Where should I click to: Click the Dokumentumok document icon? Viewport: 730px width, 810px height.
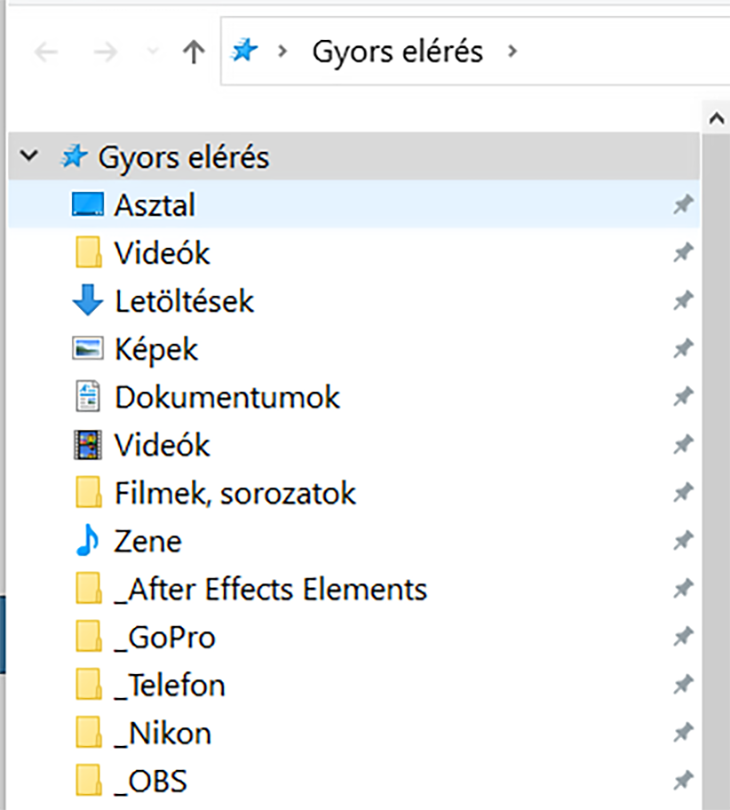[x=88, y=397]
